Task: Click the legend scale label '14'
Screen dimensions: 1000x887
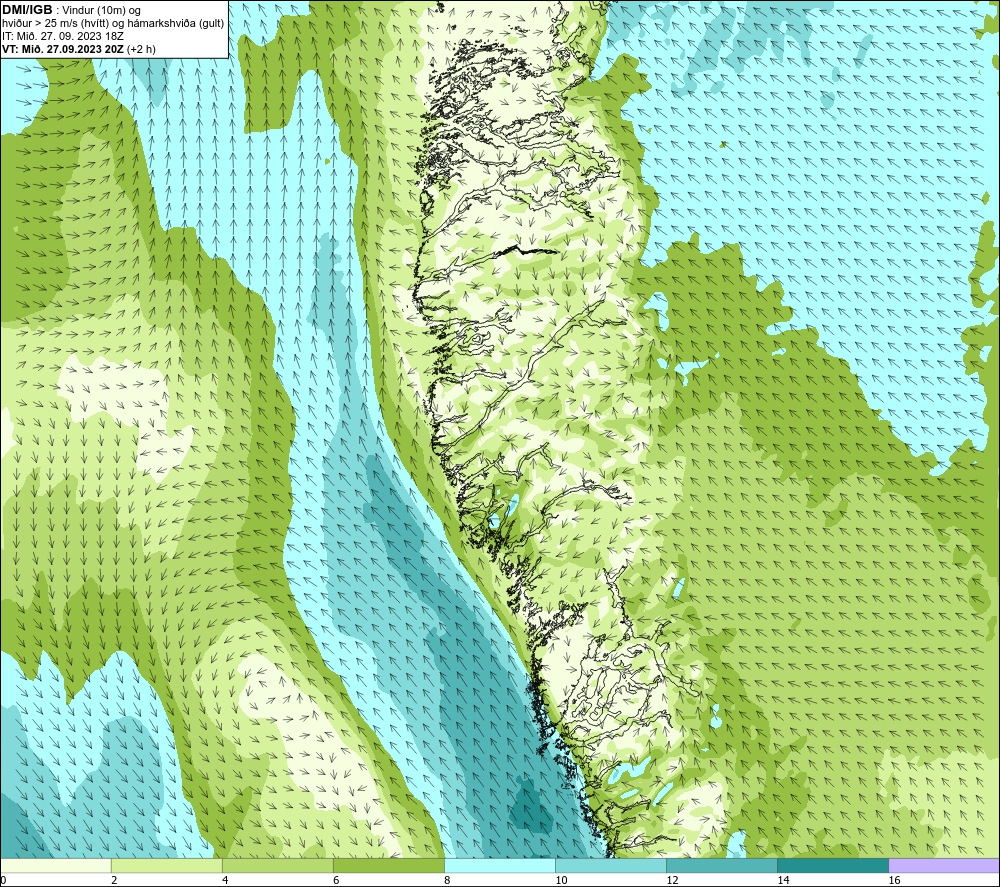Action: coord(783,880)
